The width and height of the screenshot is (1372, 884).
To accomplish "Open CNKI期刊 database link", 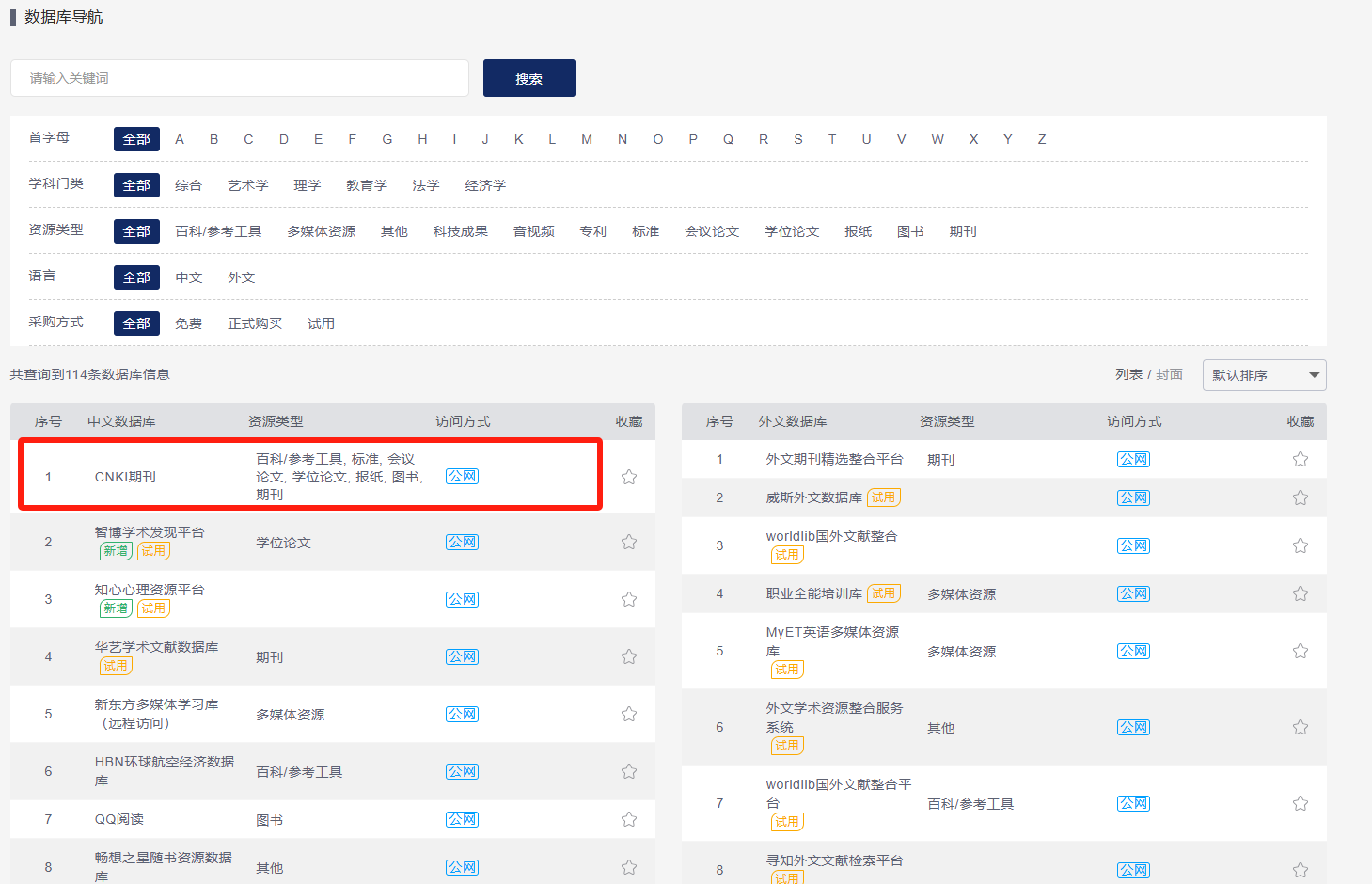I will (125, 477).
